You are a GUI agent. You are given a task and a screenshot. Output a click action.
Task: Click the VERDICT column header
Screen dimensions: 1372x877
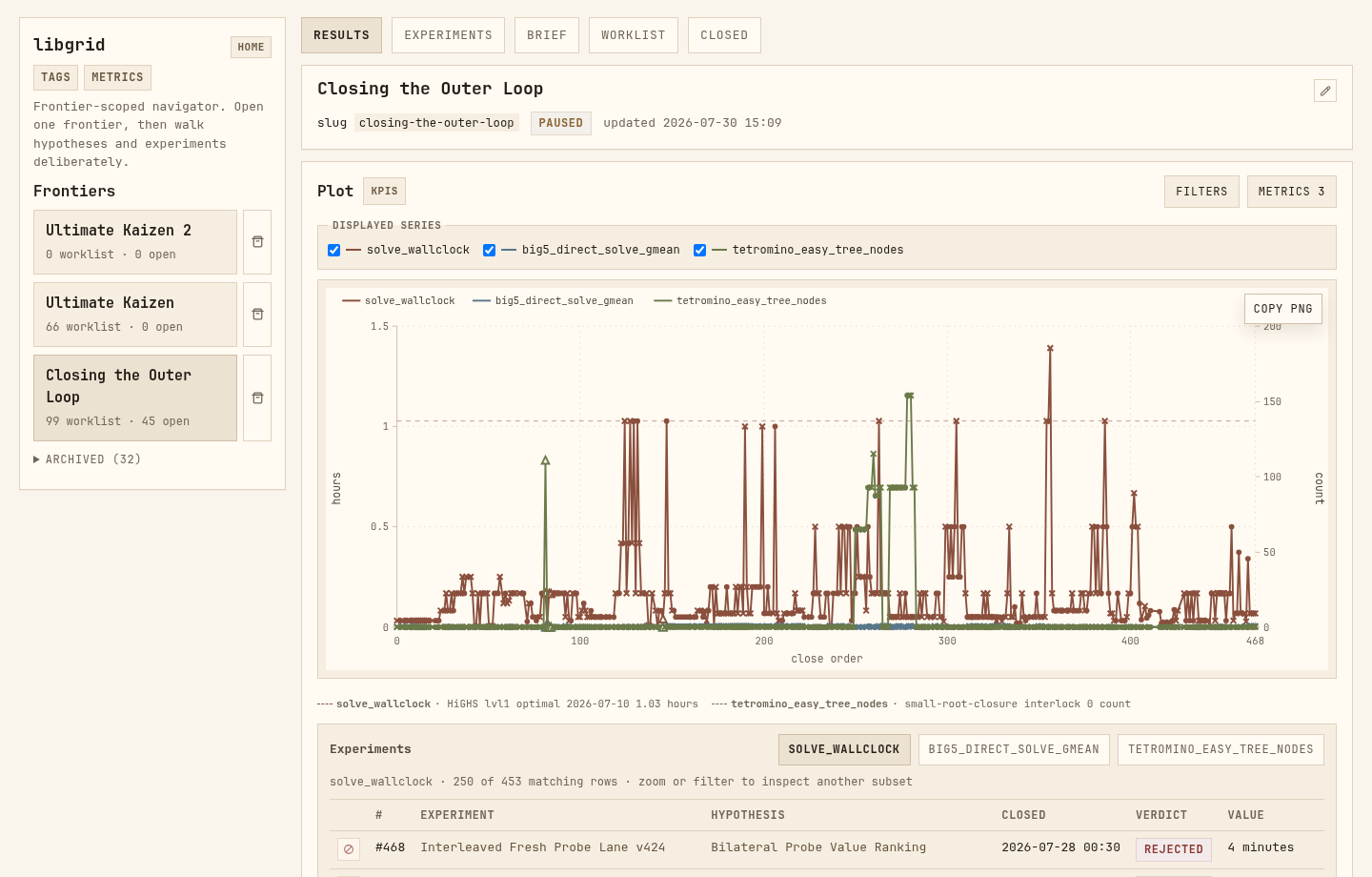(1161, 815)
